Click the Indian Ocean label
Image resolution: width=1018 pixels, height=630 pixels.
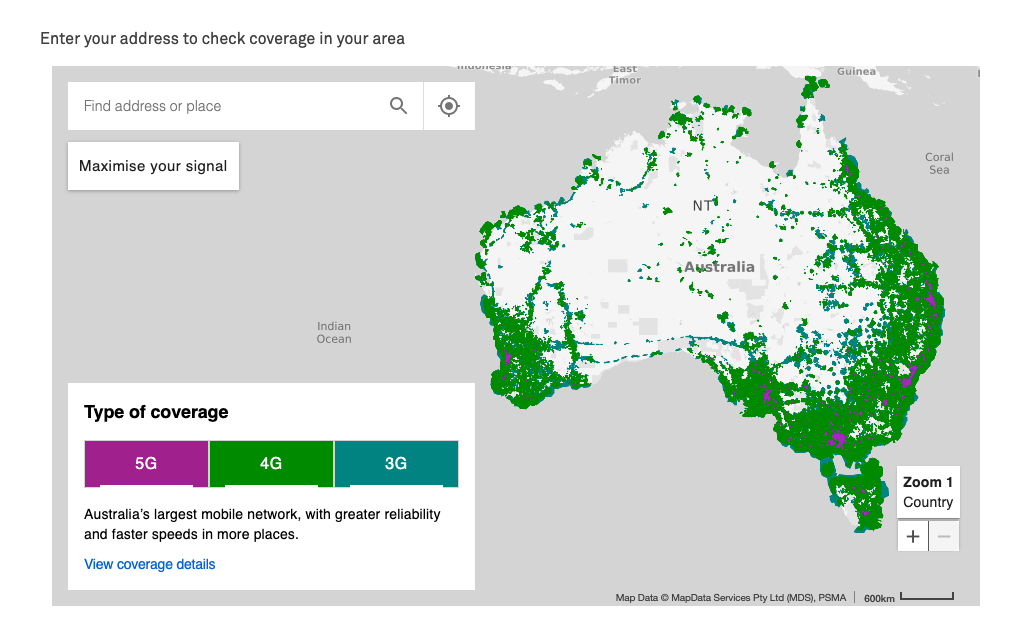point(334,333)
